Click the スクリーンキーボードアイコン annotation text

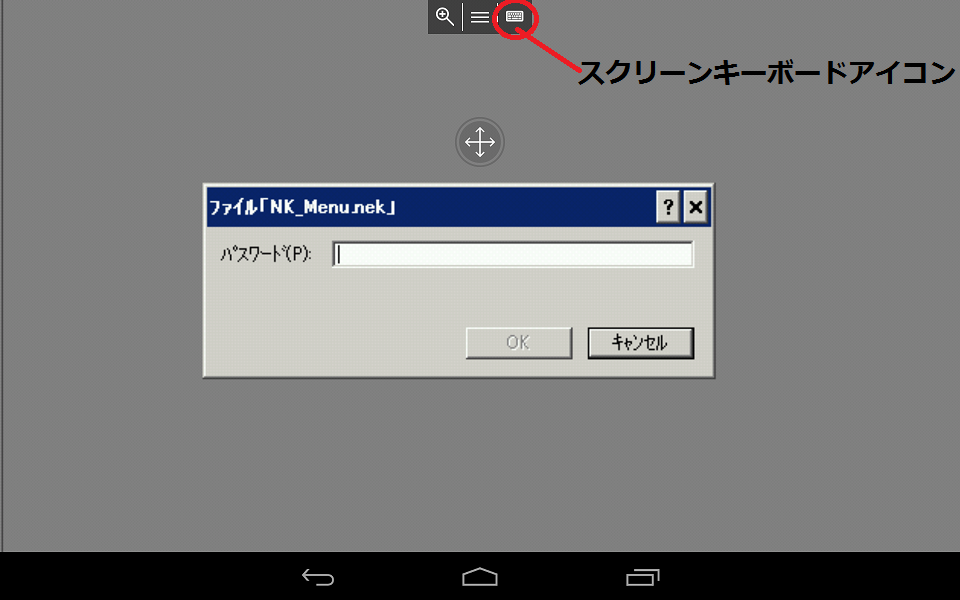[767, 73]
